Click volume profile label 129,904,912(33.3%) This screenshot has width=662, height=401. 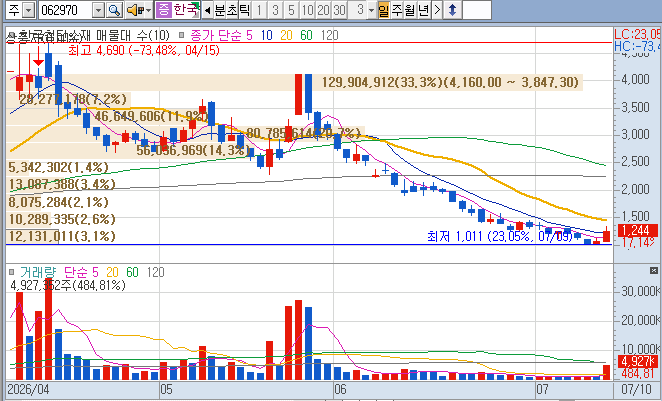pyautogui.click(x=382, y=82)
